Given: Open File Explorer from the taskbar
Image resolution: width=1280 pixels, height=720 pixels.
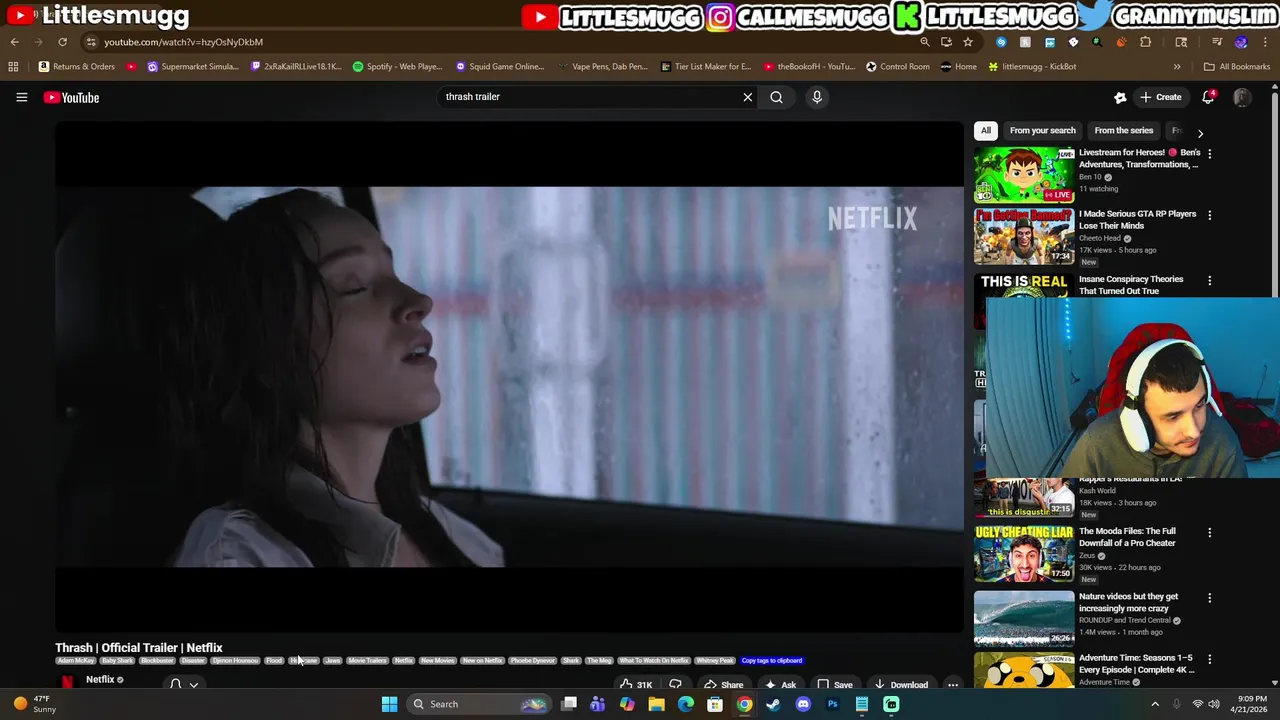Looking at the screenshot, I should coord(656,704).
